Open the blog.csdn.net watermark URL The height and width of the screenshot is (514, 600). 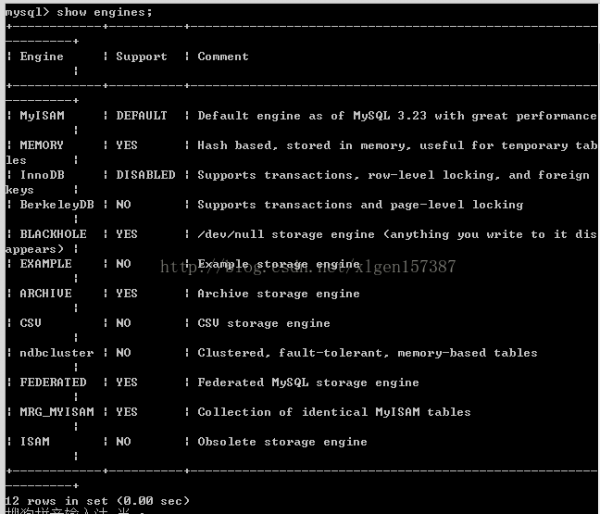coord(308,266)
